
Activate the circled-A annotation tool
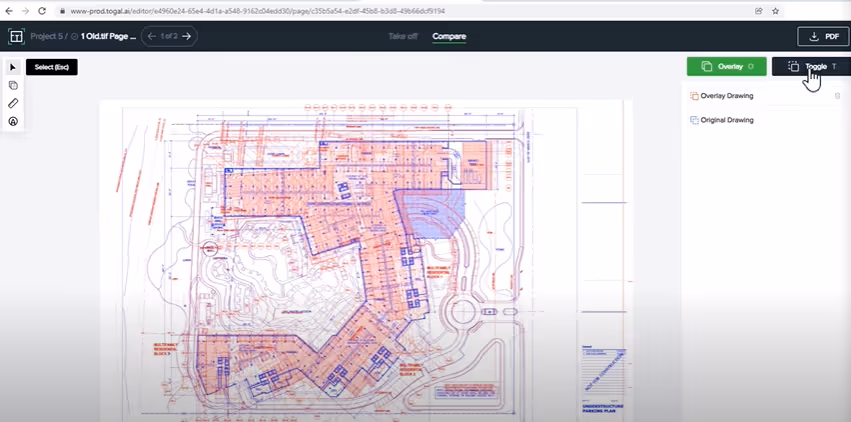(14, 122)
